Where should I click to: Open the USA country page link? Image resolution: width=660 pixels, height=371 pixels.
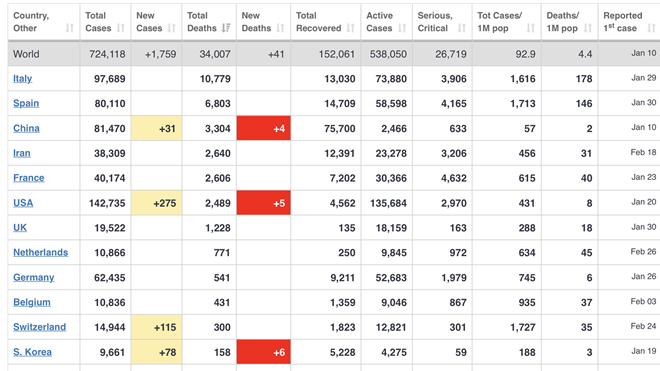23,203
